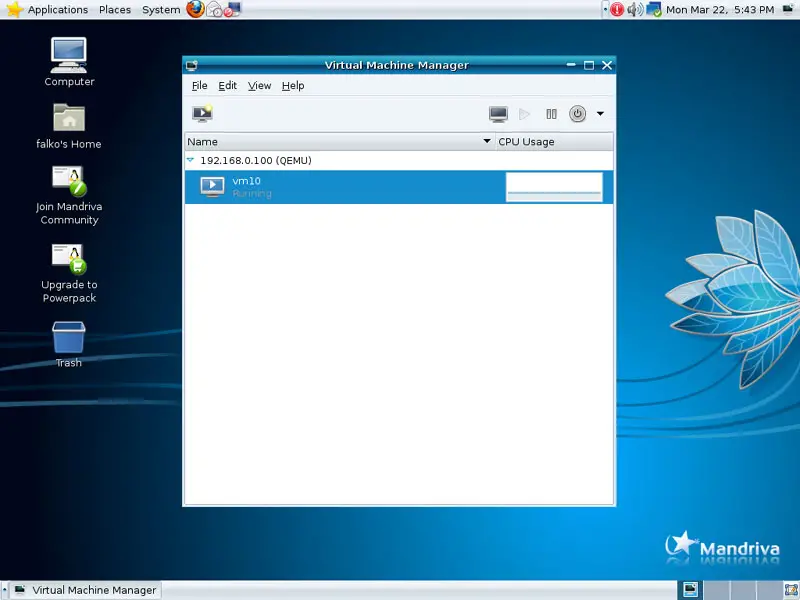Image resolution: width=800 pixels, height=600 pixels.
Task: Pause the vm10 virtual machine
Action: point(551,114)
